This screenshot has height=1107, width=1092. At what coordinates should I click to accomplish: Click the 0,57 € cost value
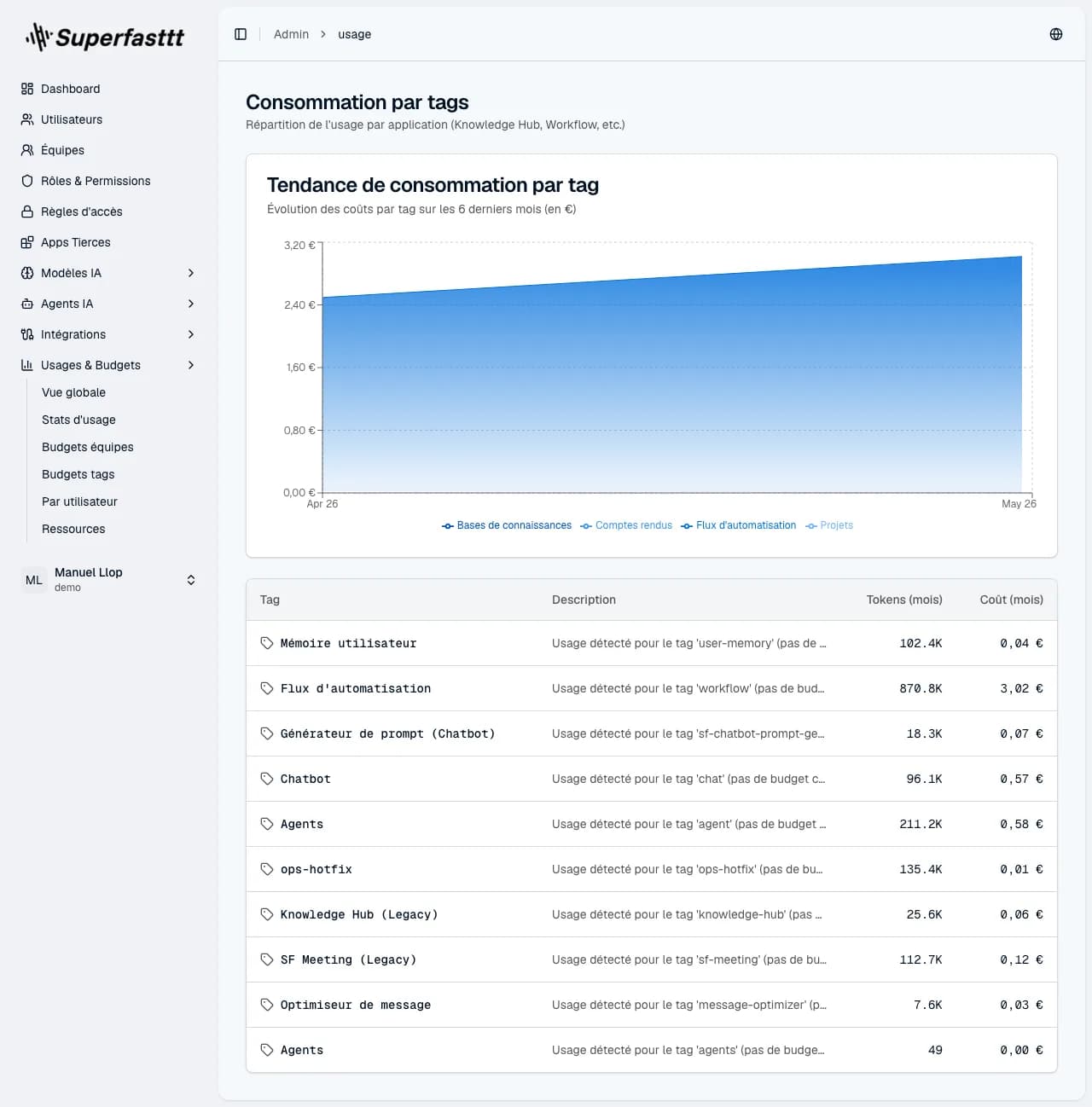[x=1021, y=779]
